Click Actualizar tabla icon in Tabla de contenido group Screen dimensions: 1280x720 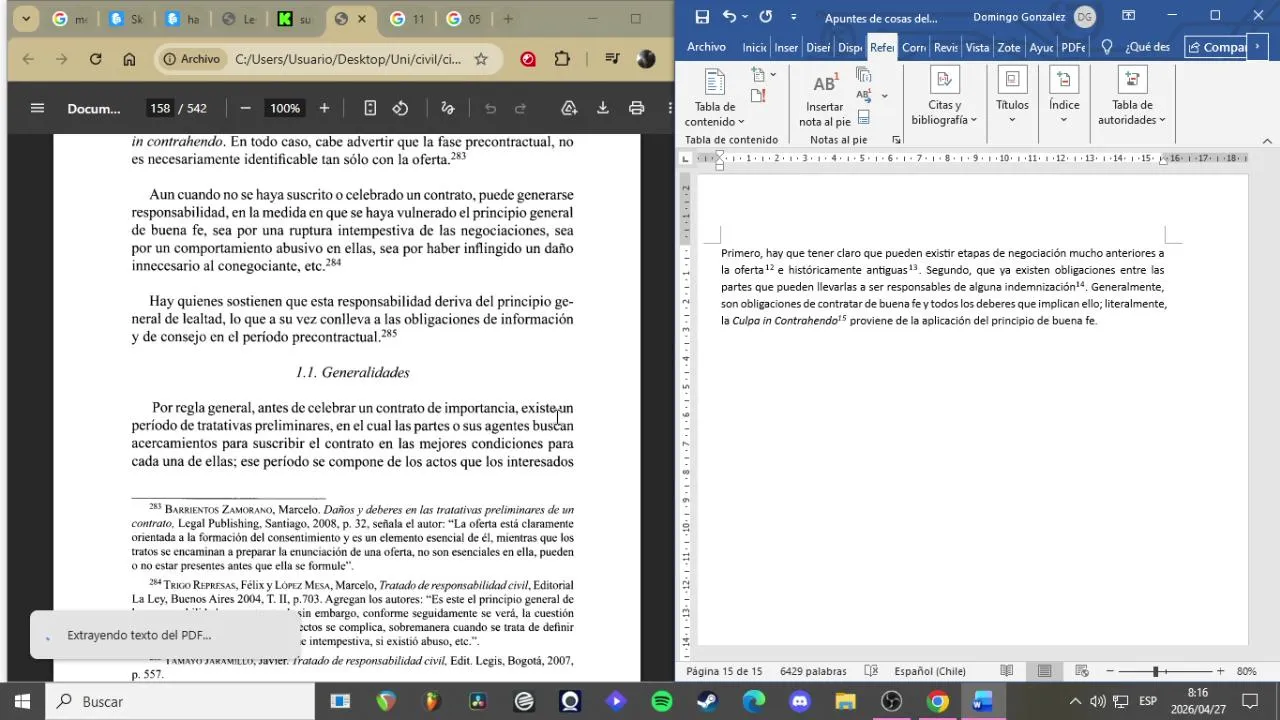point(758,95)
